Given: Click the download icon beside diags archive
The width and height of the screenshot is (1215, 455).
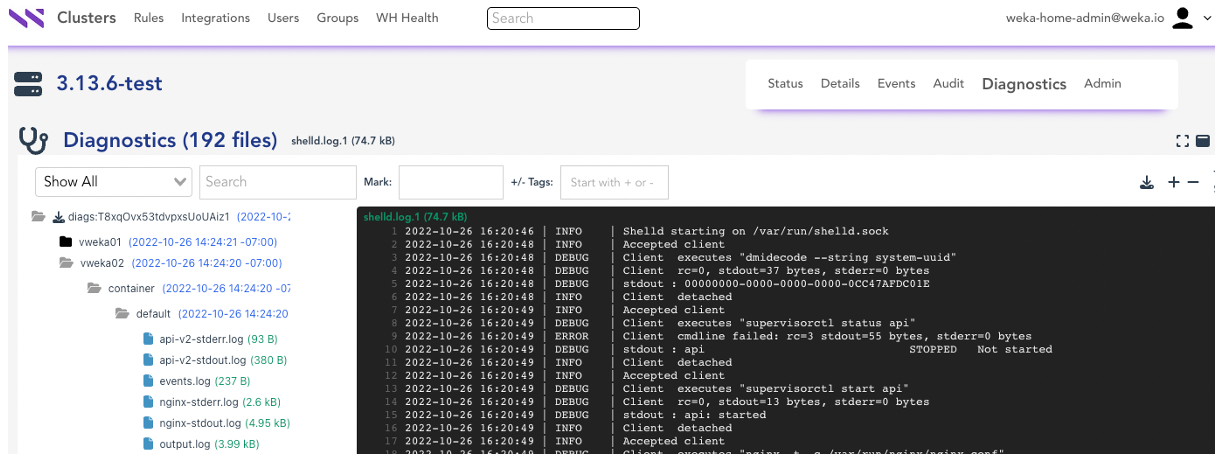Looking at the screenshot, I should click(x=59, y=216).
